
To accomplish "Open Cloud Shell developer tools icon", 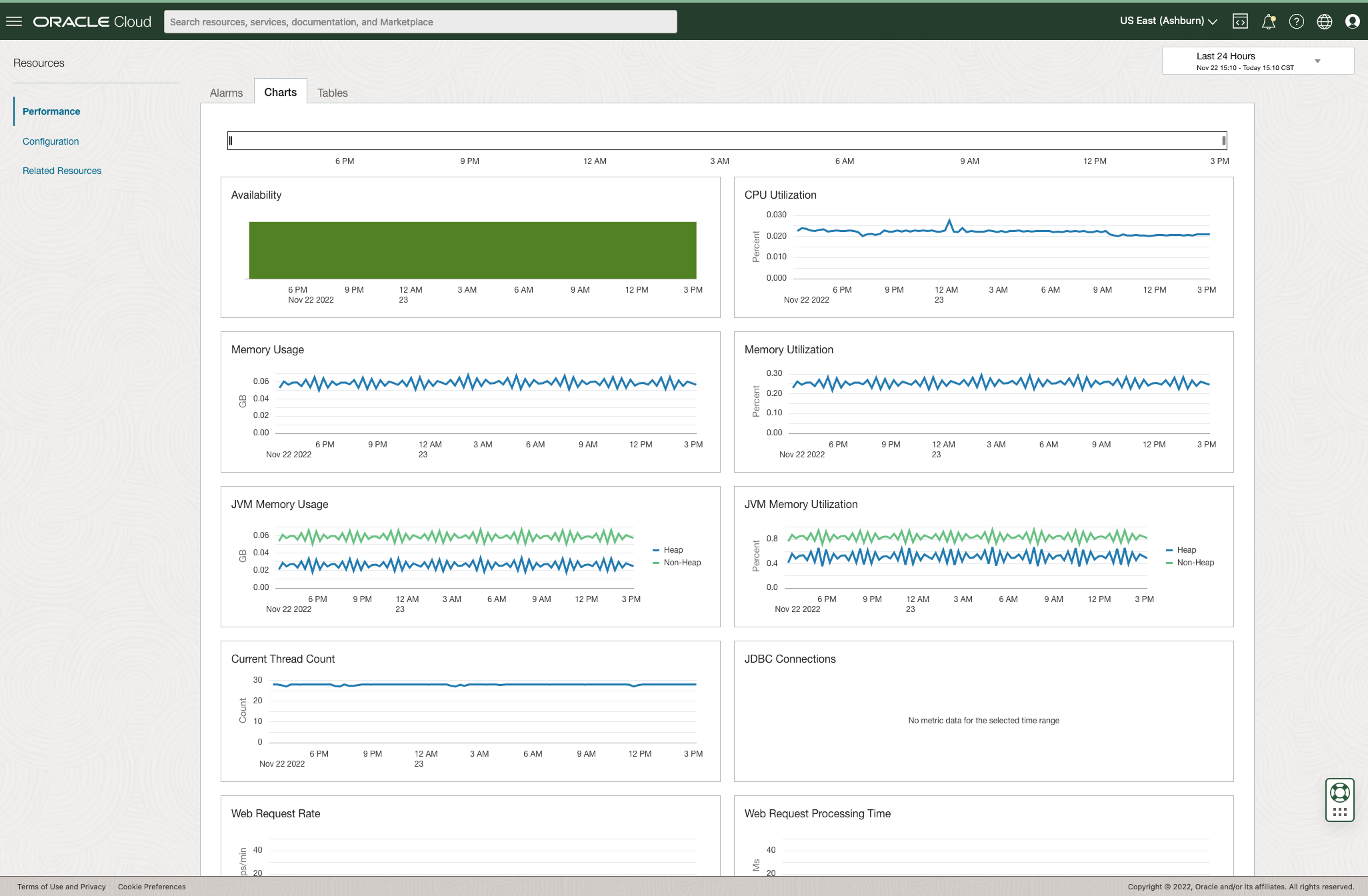I will click(x=1240, y=21).
